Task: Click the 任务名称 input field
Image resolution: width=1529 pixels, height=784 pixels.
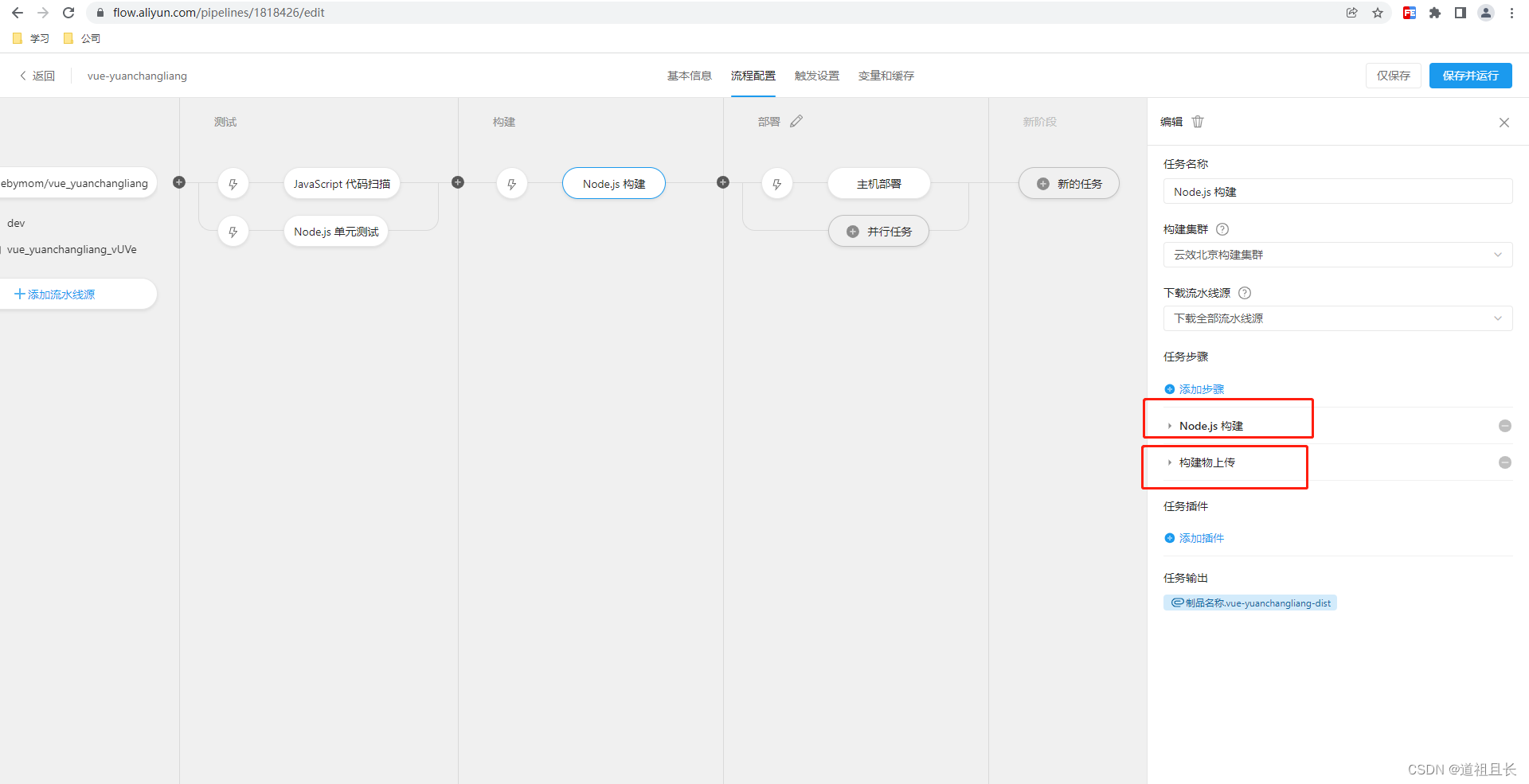Action: pyautogui.click(x=1338, y=191)
